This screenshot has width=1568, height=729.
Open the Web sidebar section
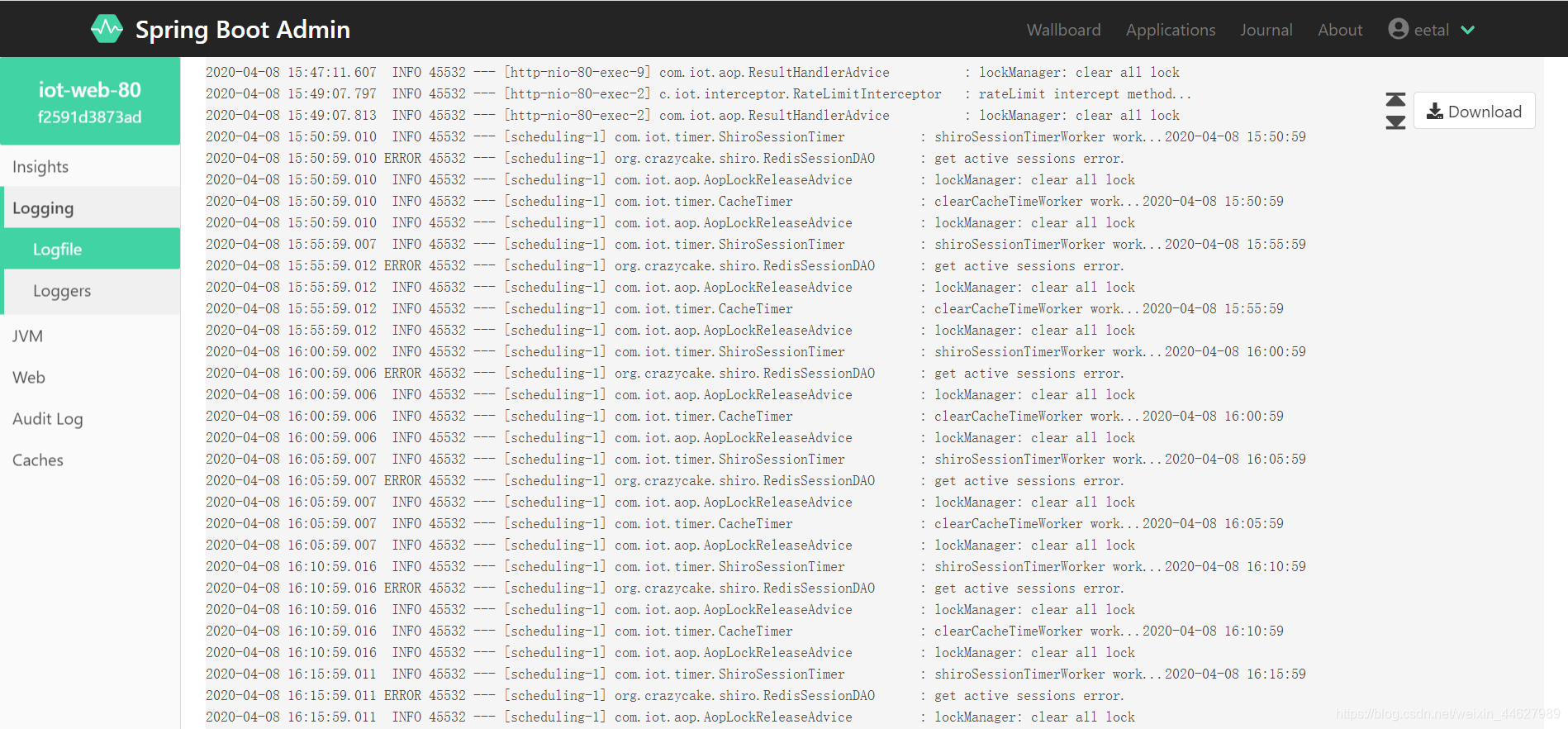coord(90,377)
